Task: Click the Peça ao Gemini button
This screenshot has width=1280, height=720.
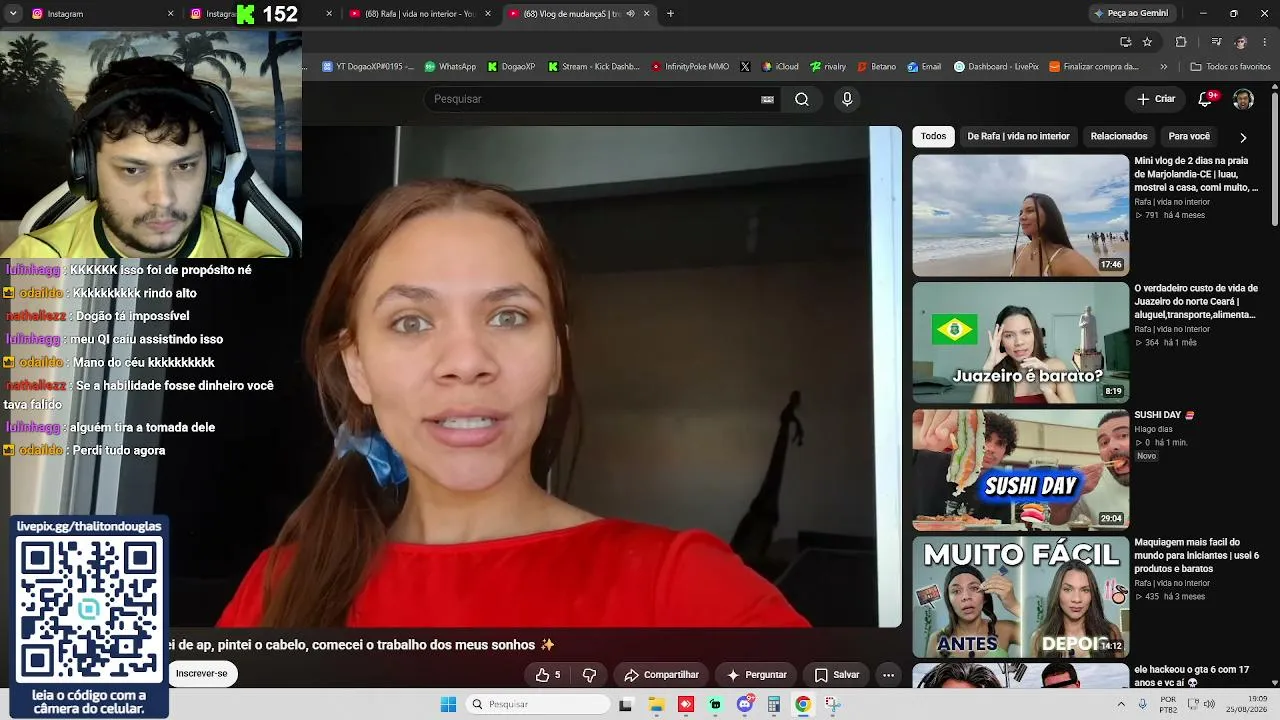Action: pos(1131,13)
